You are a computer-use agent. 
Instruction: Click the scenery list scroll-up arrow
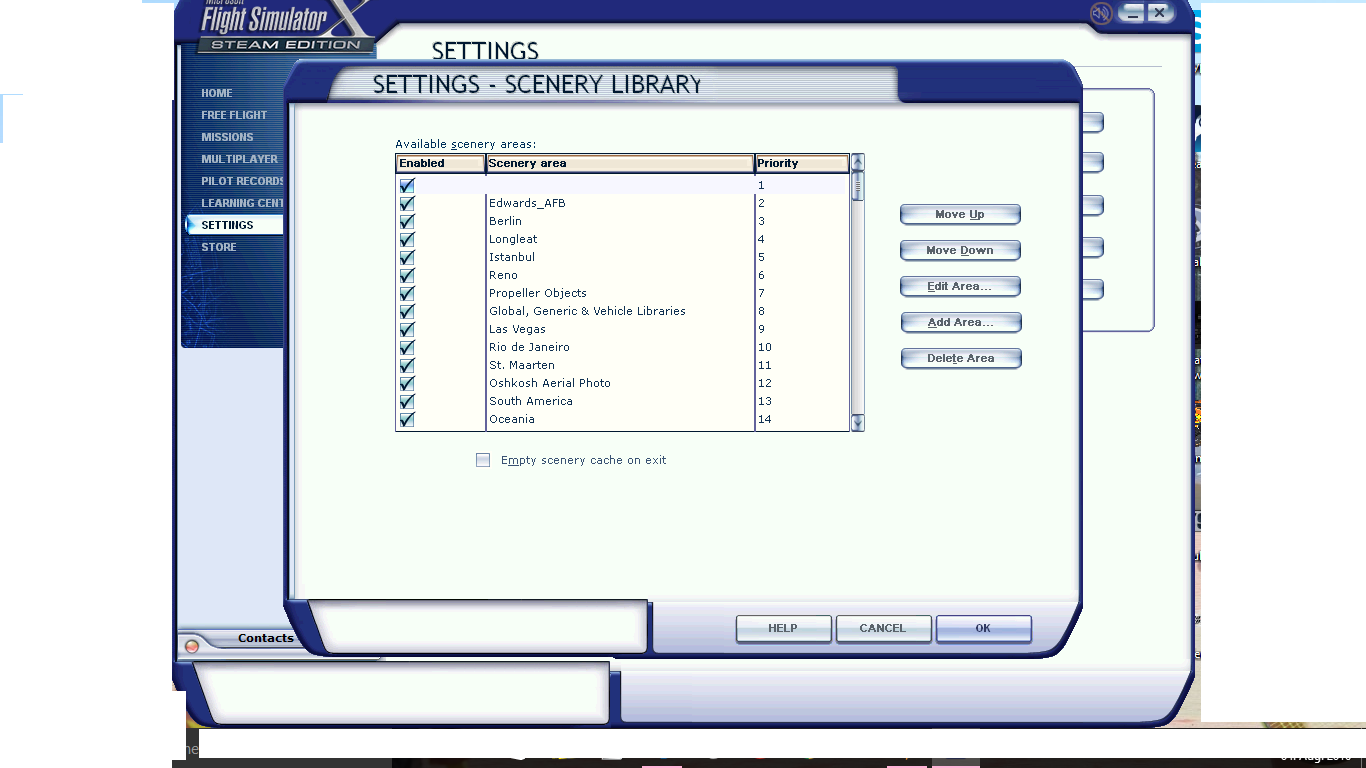[x=857, y=162]
